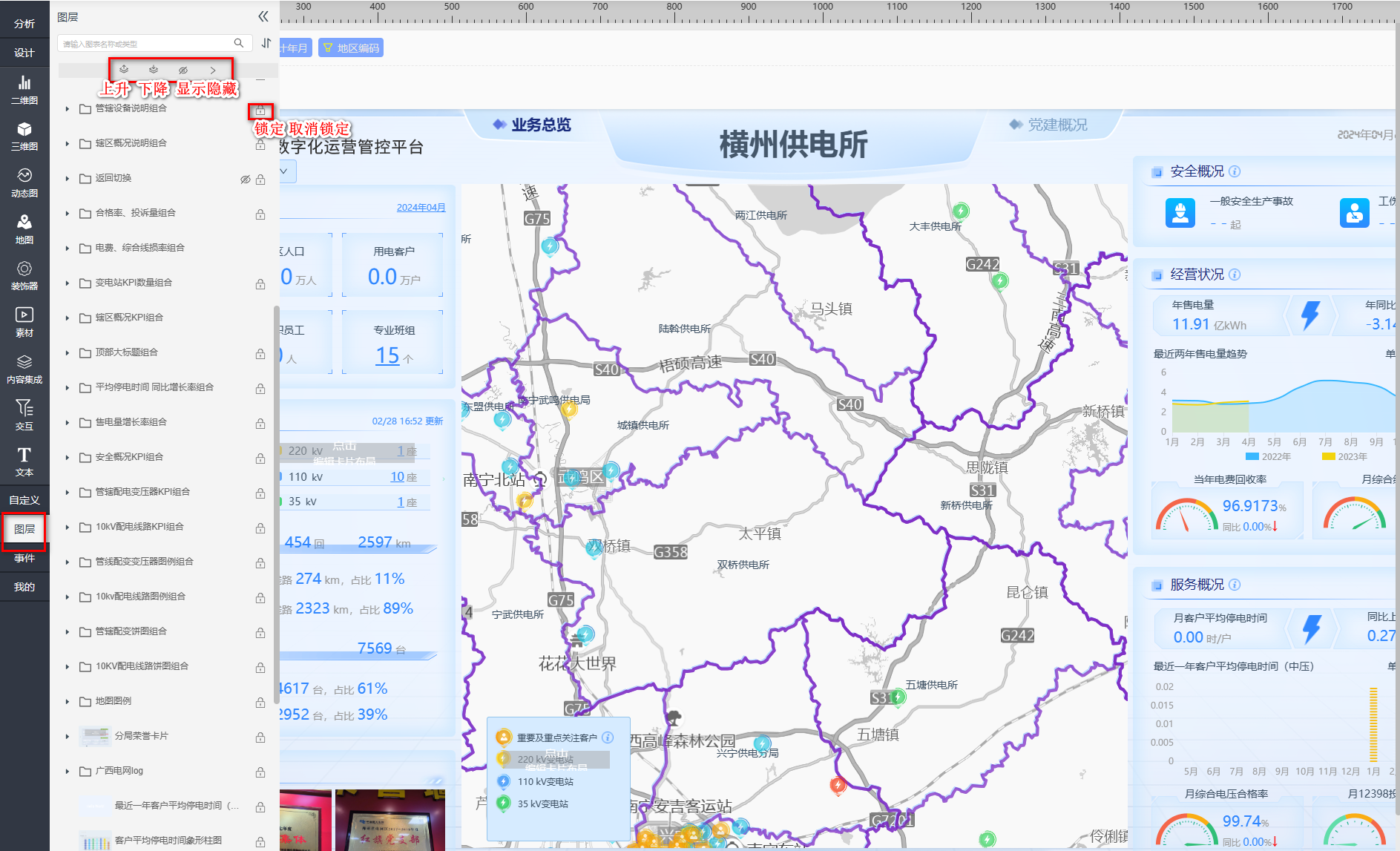Viewport: 1400px width, 851px height.
Task: Open the 素材 media assets panel
Action: (24, 323)
